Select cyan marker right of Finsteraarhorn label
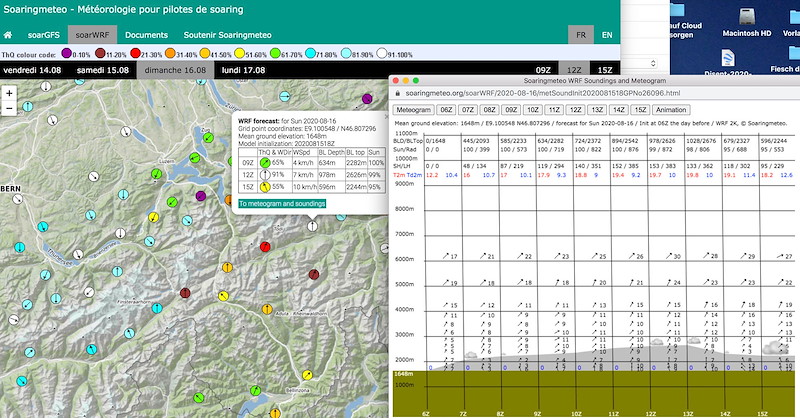This screenshot has height=418, width=800. click(x=157, y=308)
